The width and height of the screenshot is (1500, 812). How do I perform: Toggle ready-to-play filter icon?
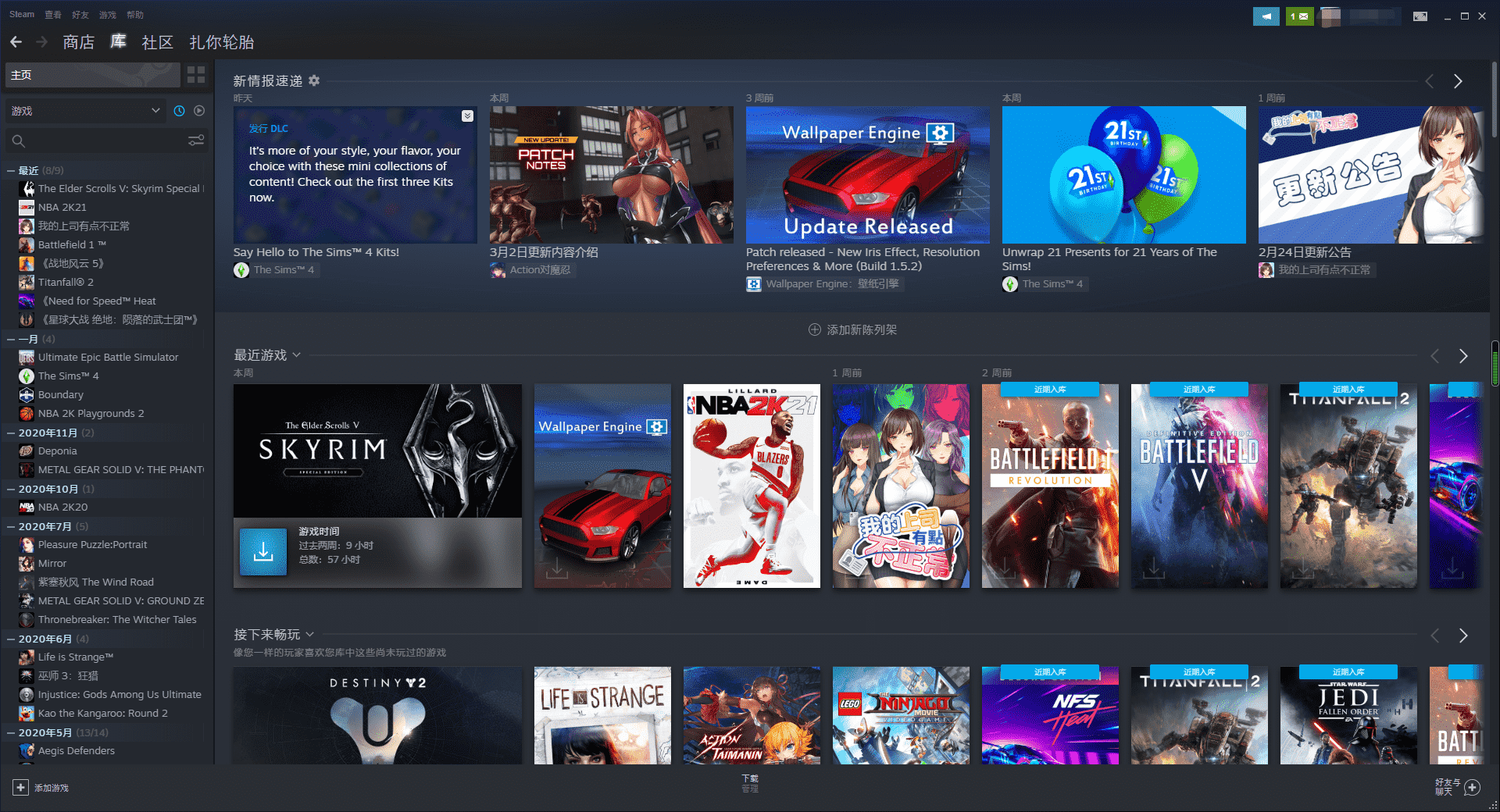[x=199, y=111]
